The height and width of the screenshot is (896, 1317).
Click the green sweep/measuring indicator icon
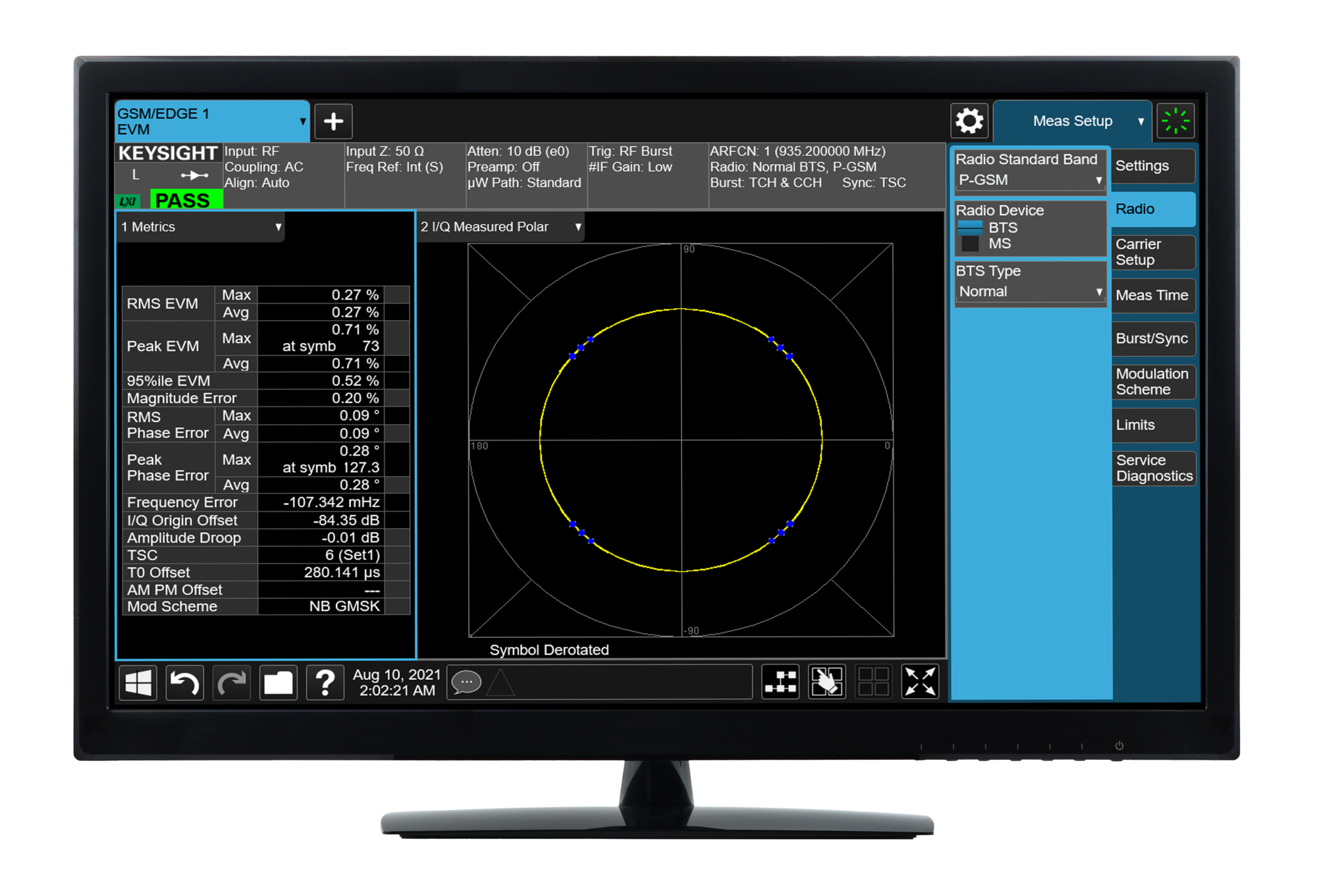(x=1175, y=121)
